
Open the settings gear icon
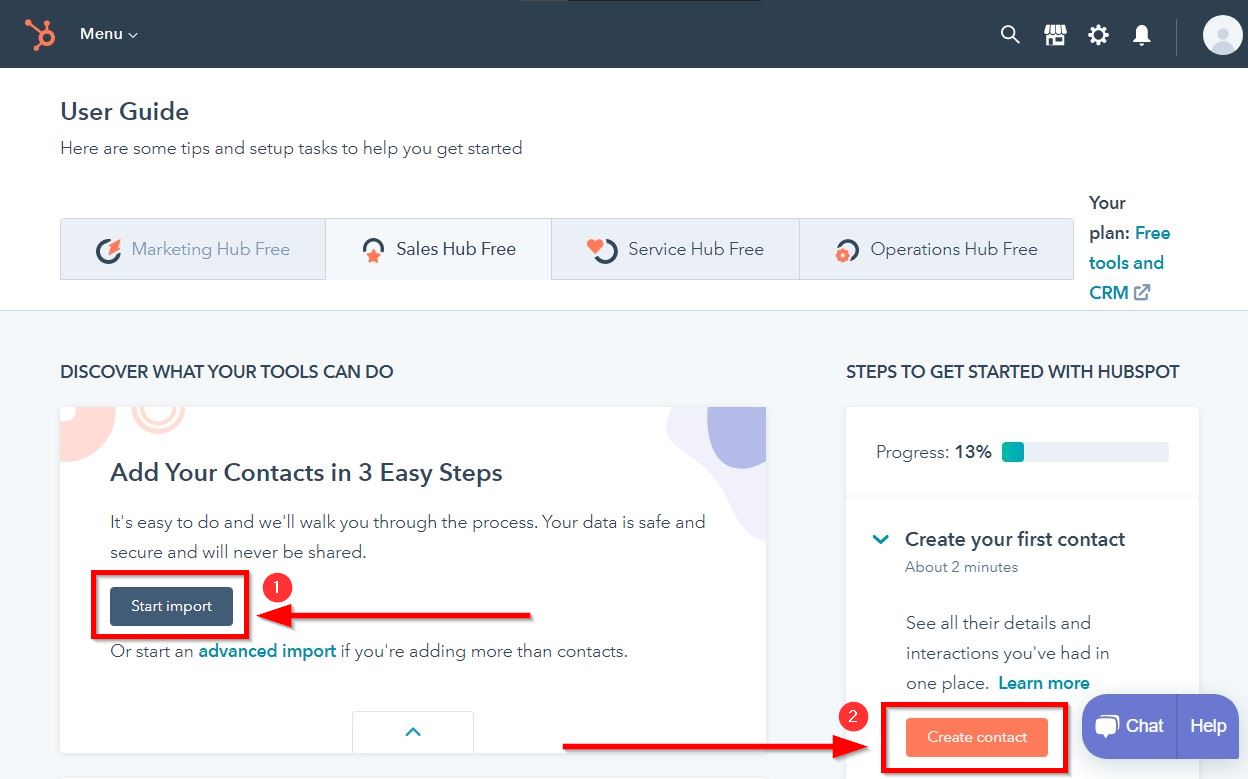[1098, 35]
